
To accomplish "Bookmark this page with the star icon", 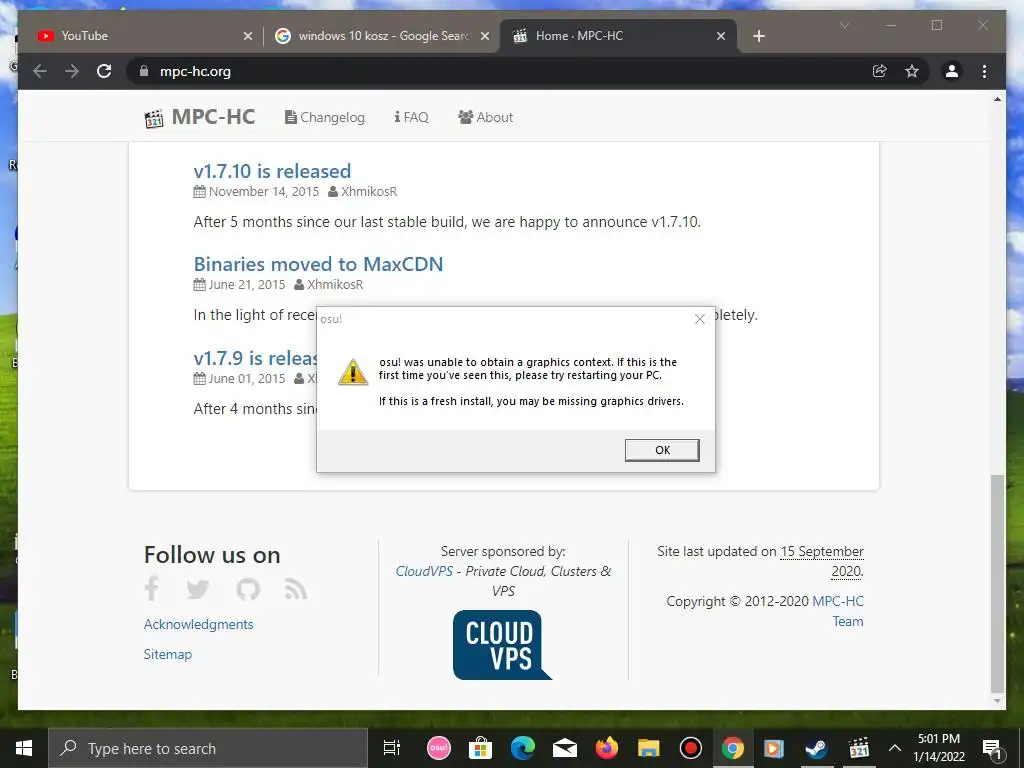I will point(912,71).
